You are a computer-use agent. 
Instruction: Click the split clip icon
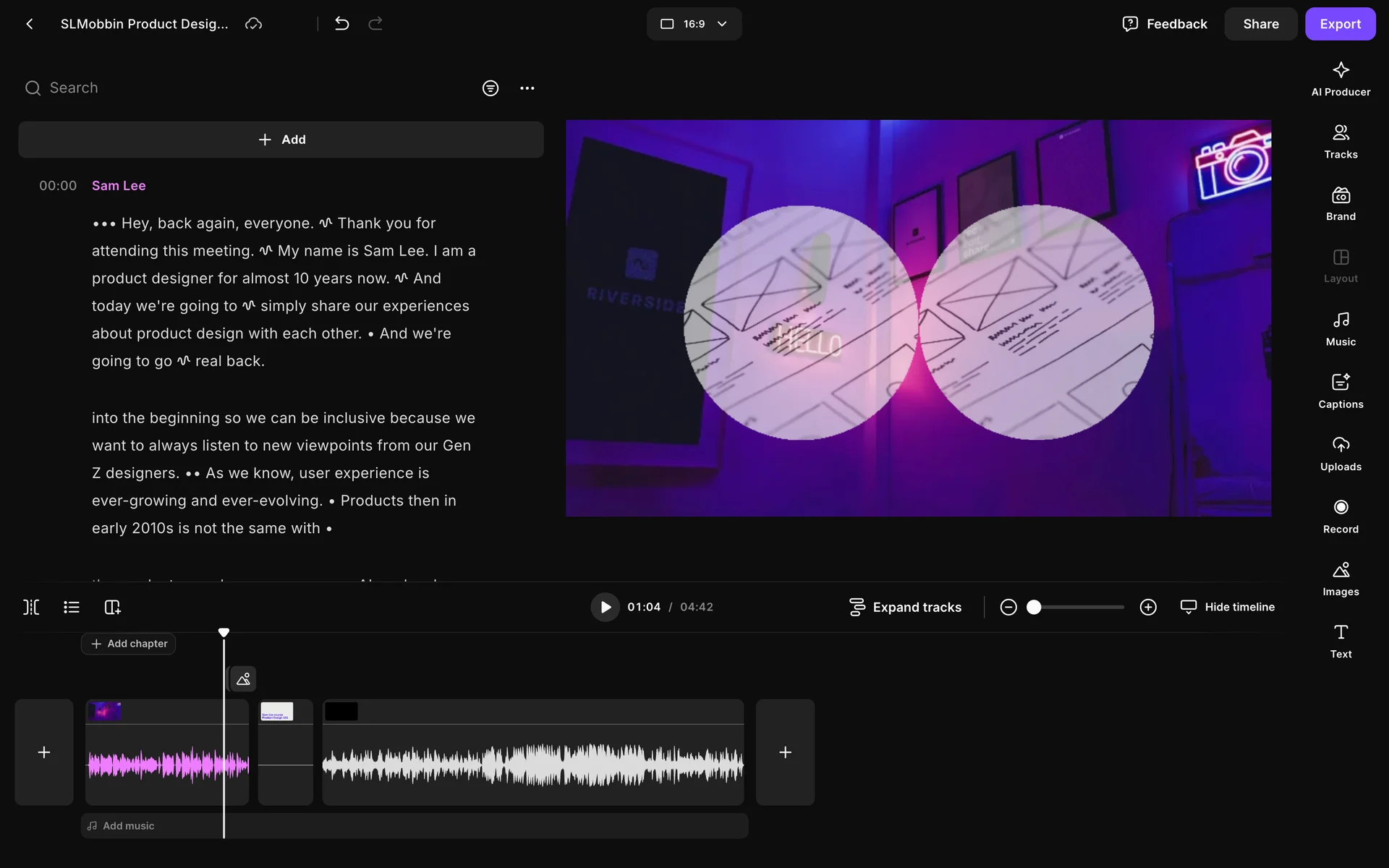point(31,607)
